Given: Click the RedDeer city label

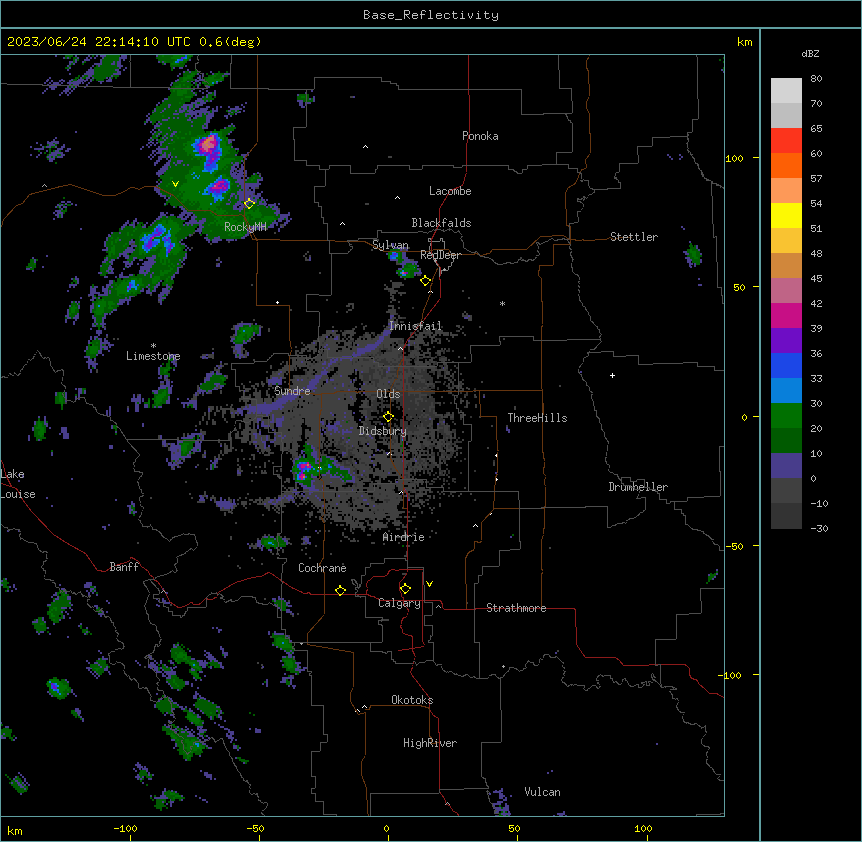Looking at the screenshot, I should pyautogui.click(x=440, y=255).
